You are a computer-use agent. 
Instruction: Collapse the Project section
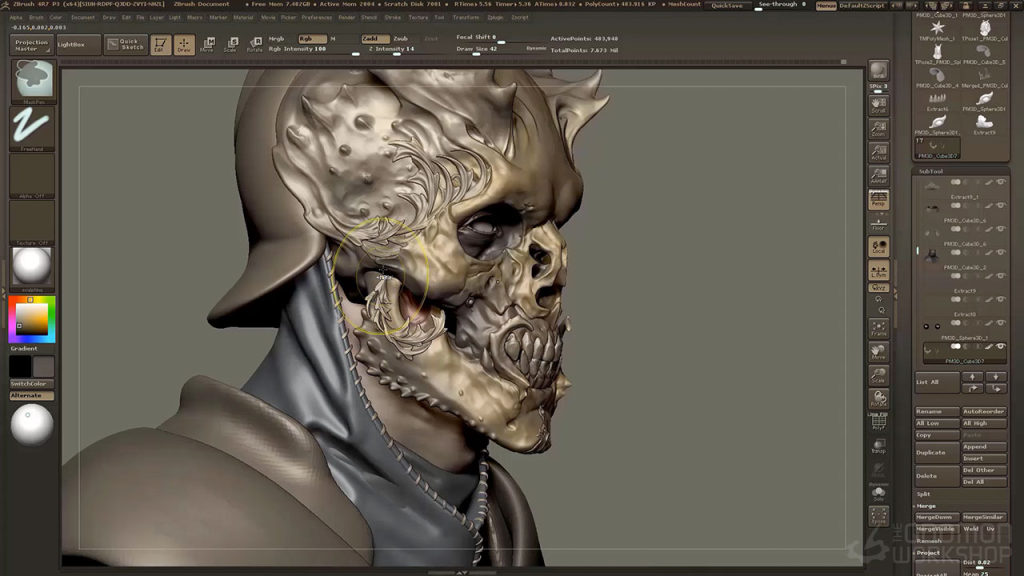tap(927, 553)
